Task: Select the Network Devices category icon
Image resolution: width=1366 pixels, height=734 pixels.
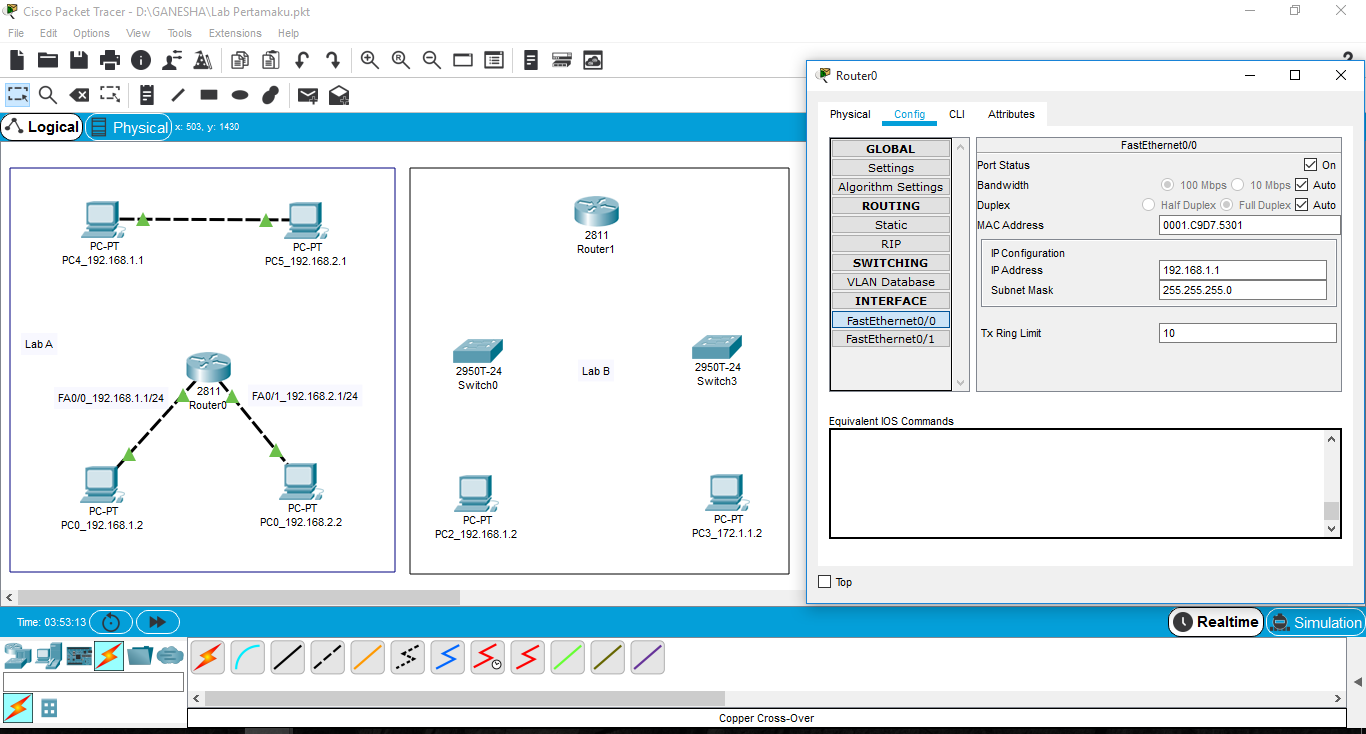Action: [17, 656]
